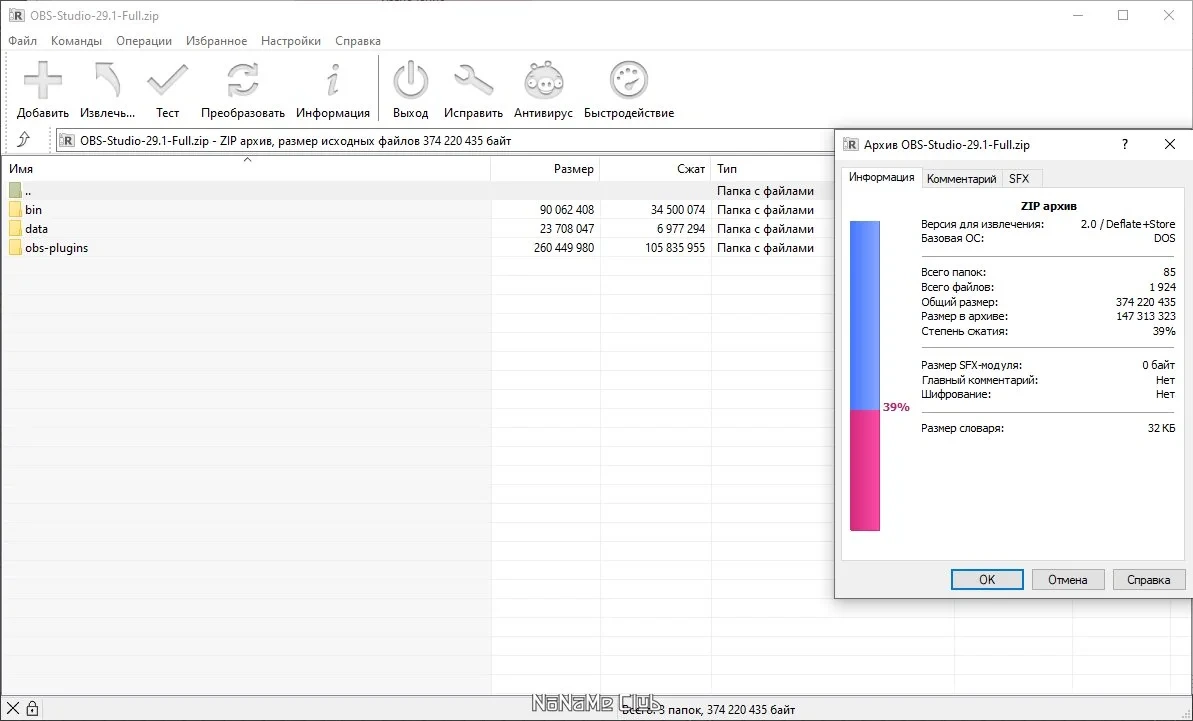Run the Тест archive check icon
1193x721 pixels.
point(167,81)
